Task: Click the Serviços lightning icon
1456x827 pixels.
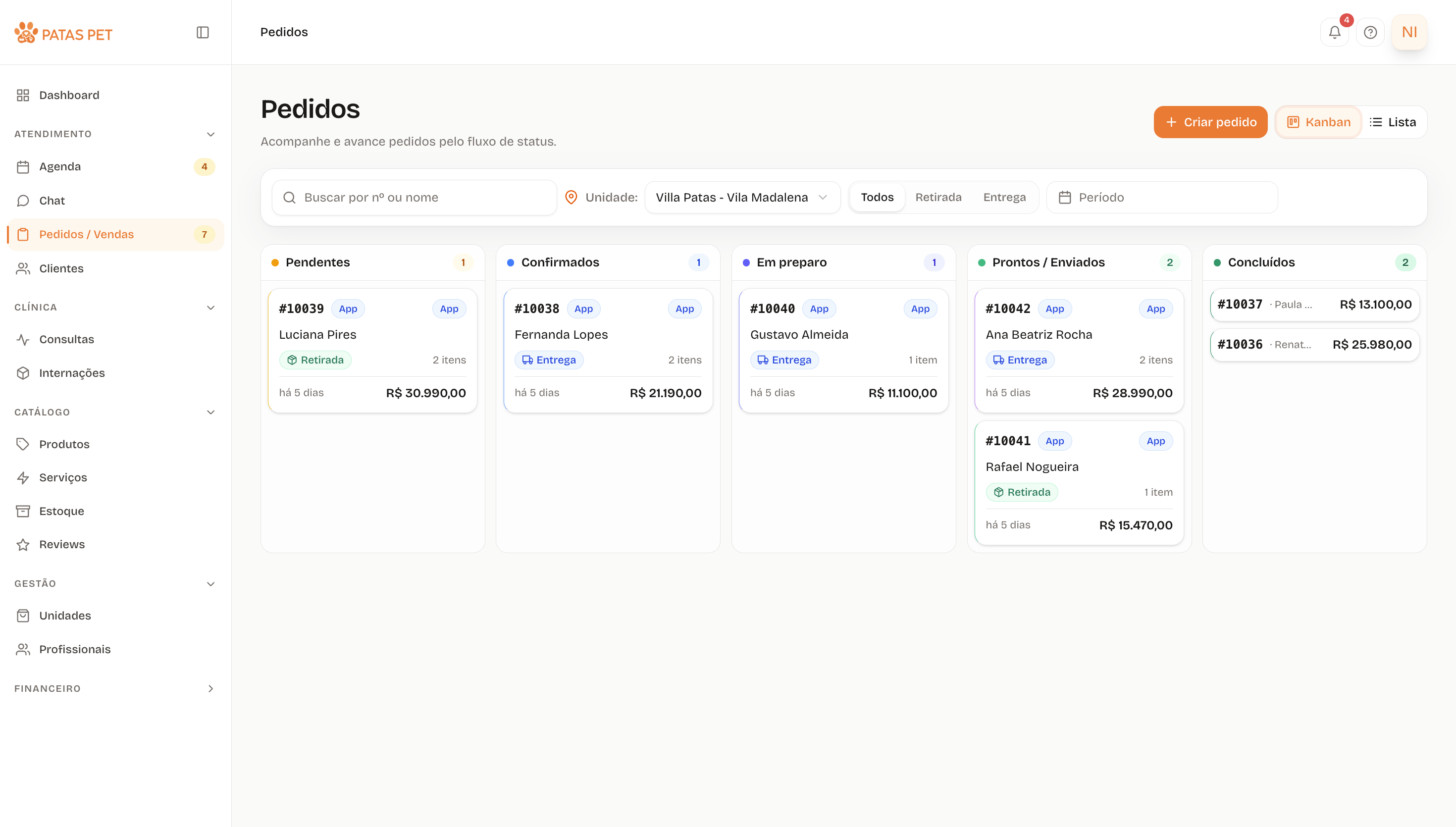Action: (x=23, y=478)
